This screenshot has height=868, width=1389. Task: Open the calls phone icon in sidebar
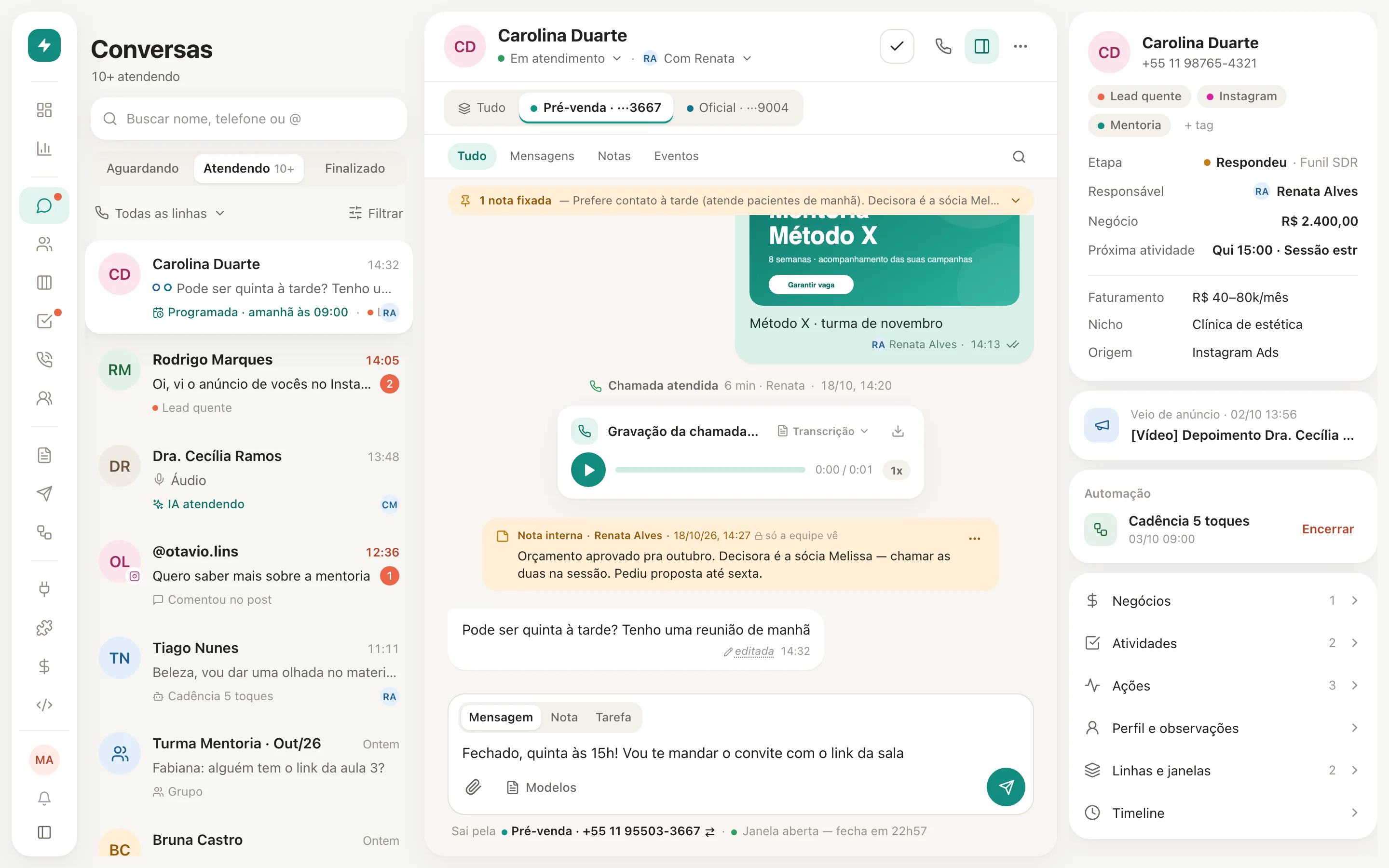[44, 359]
